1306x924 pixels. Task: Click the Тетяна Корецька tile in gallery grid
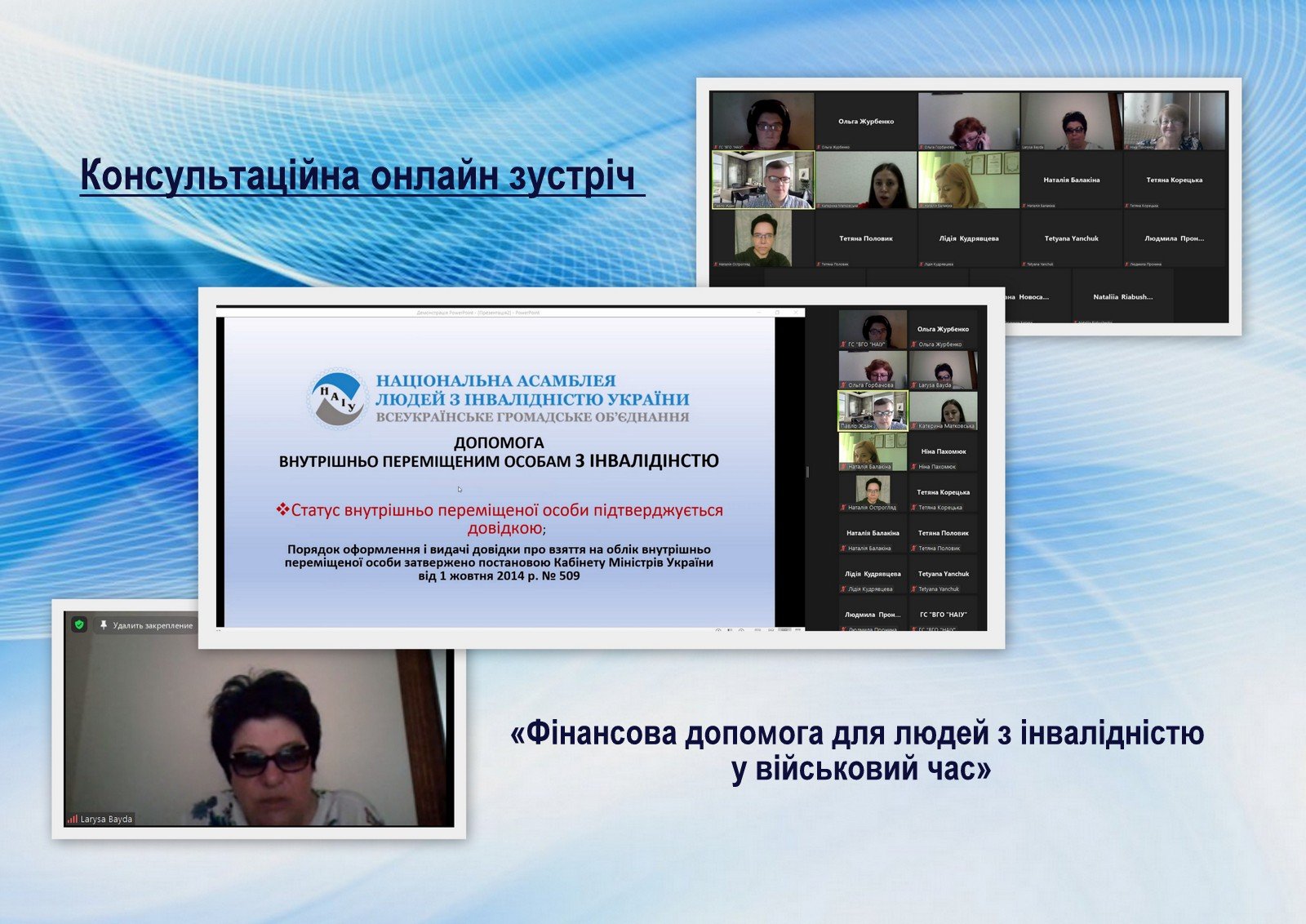(x=1174, y=180)
